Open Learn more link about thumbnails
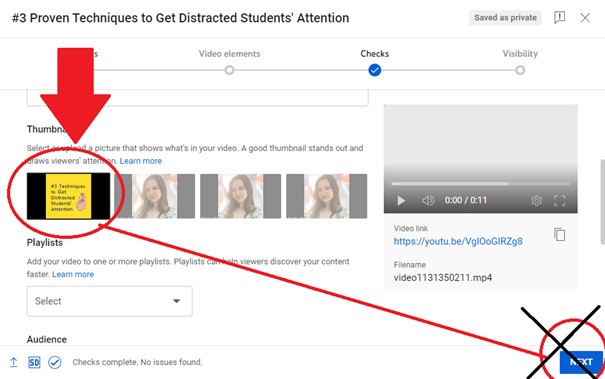605x379 pixels. [140, 161]
